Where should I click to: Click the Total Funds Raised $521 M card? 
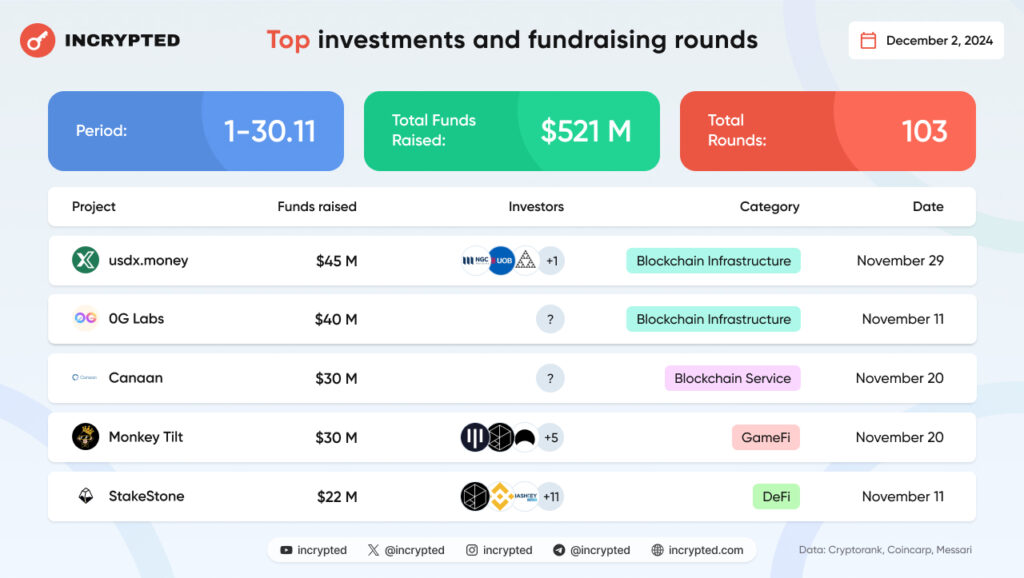[x=511, y=131]
